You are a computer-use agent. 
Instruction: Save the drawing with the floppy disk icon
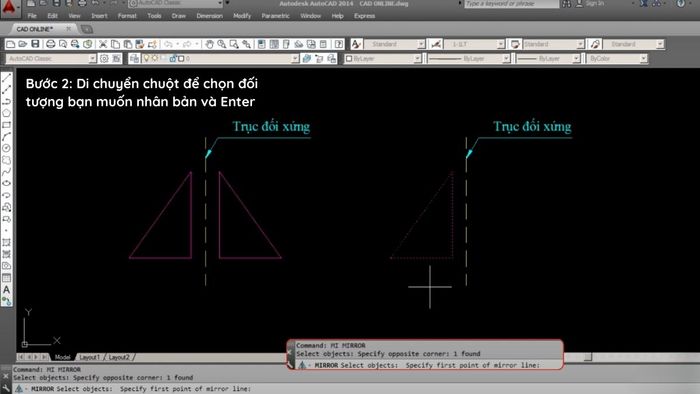point(35,44)
